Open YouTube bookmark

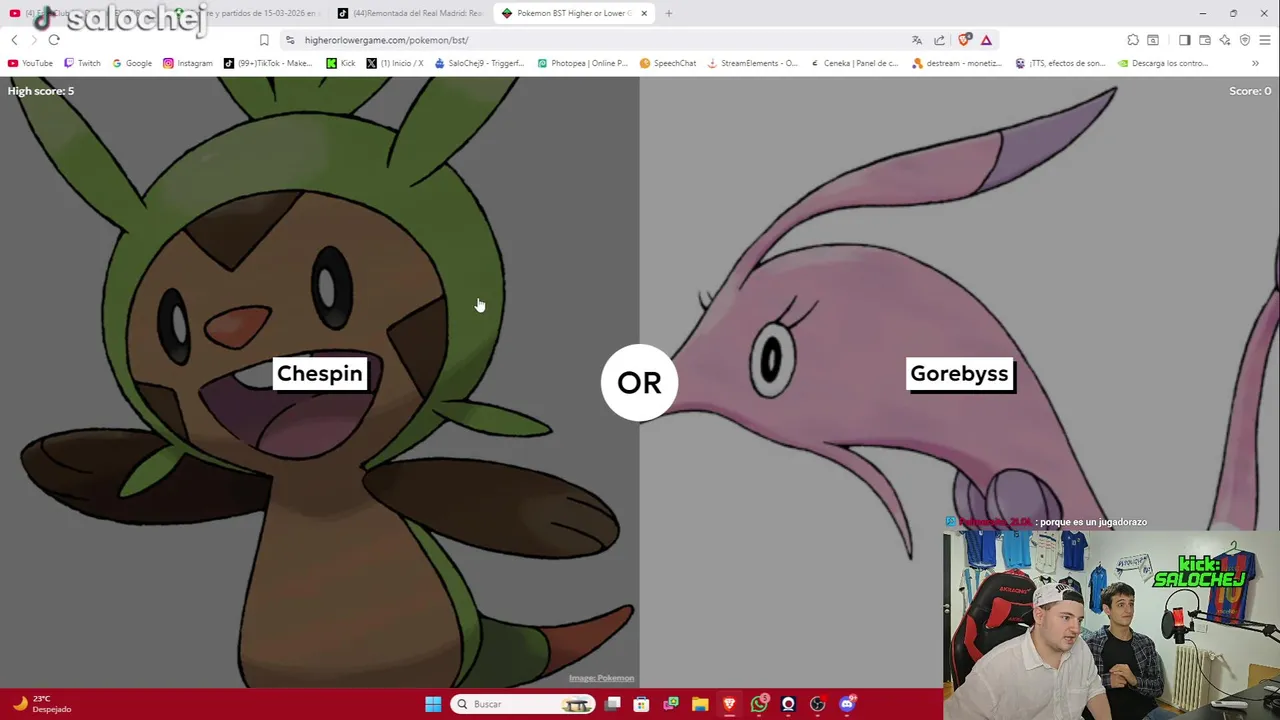click(x=30, y=63)
